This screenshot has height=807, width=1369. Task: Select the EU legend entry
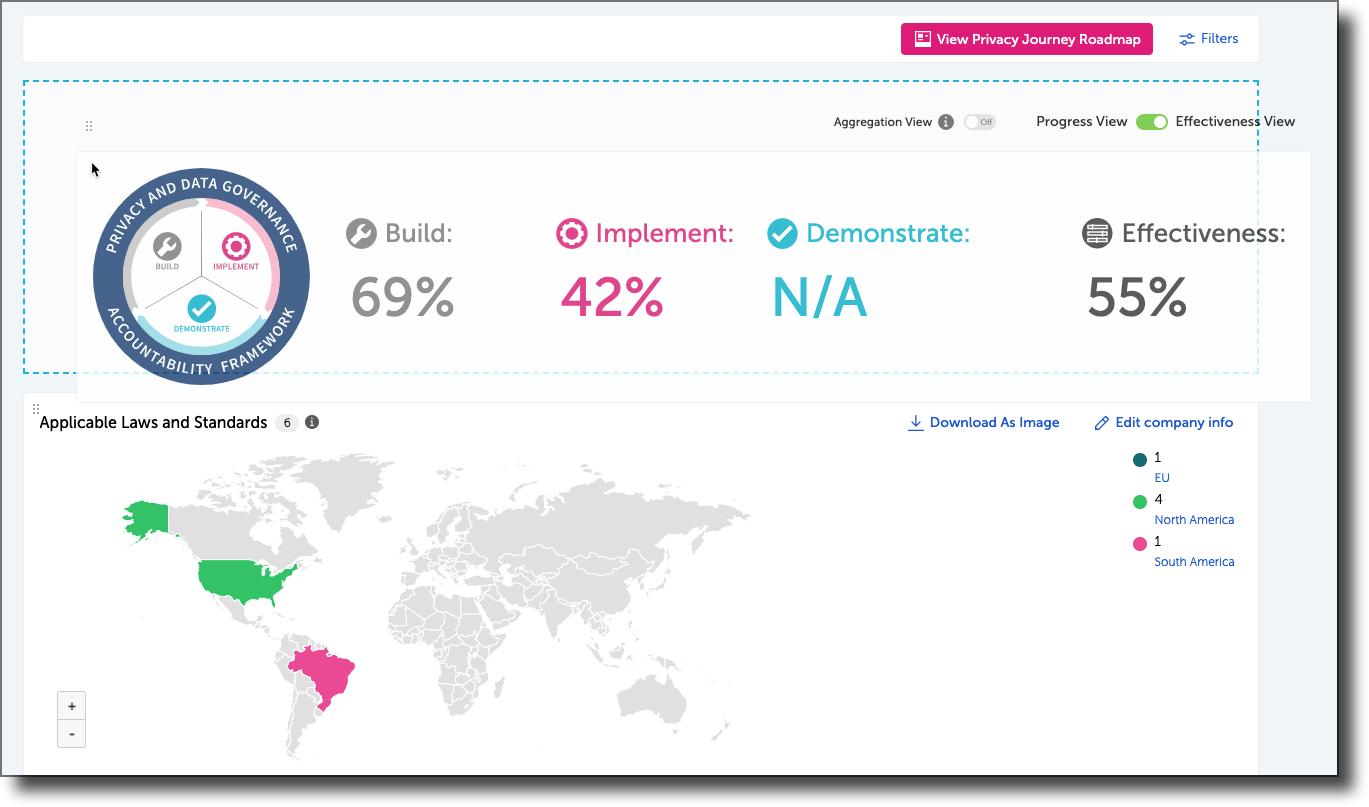[1161, 477]
